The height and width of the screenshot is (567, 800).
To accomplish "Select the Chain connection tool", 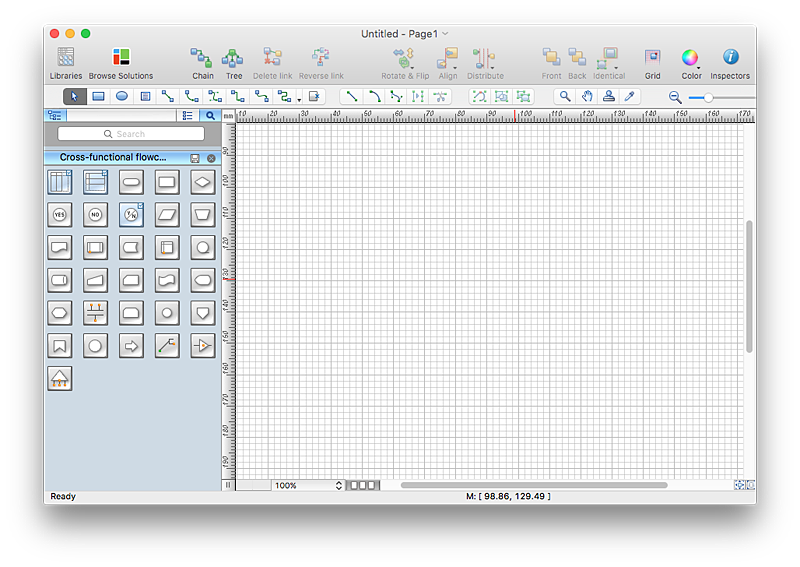I will [x=202, y=62].
